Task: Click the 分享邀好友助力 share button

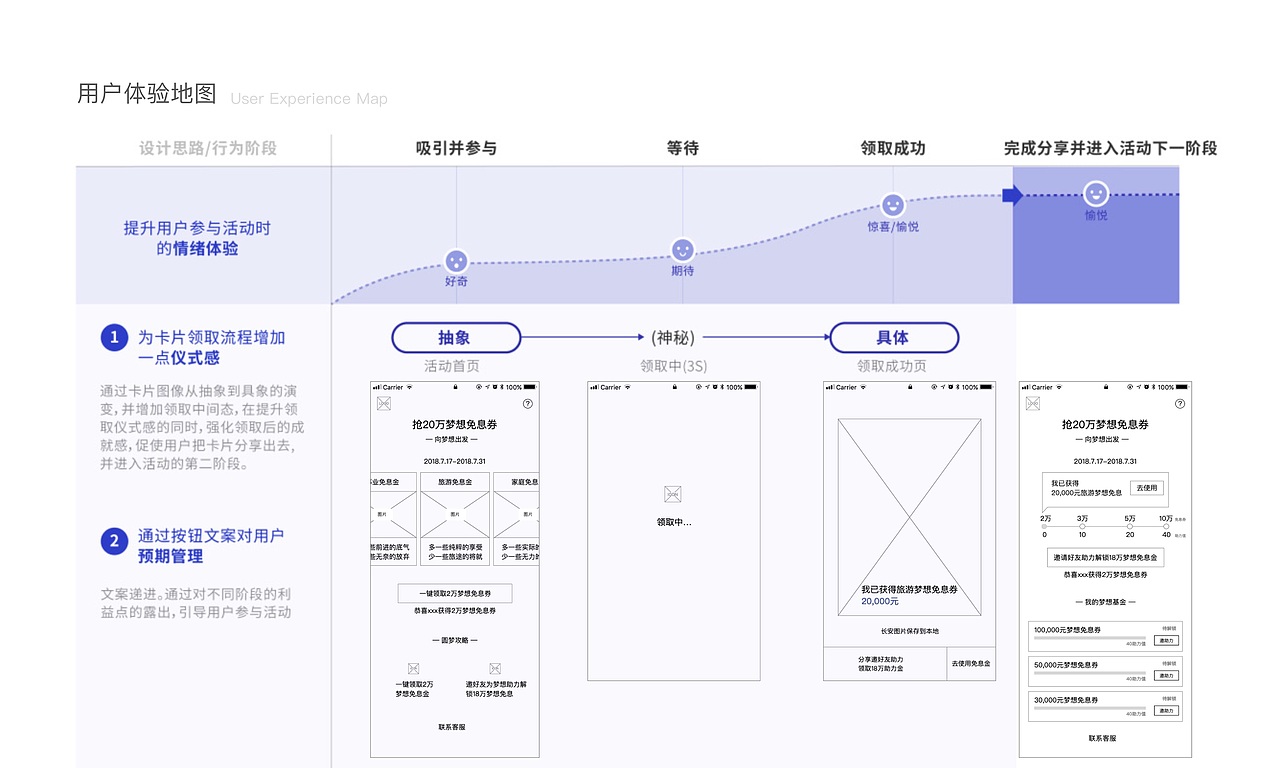Action: click(881, 662)
